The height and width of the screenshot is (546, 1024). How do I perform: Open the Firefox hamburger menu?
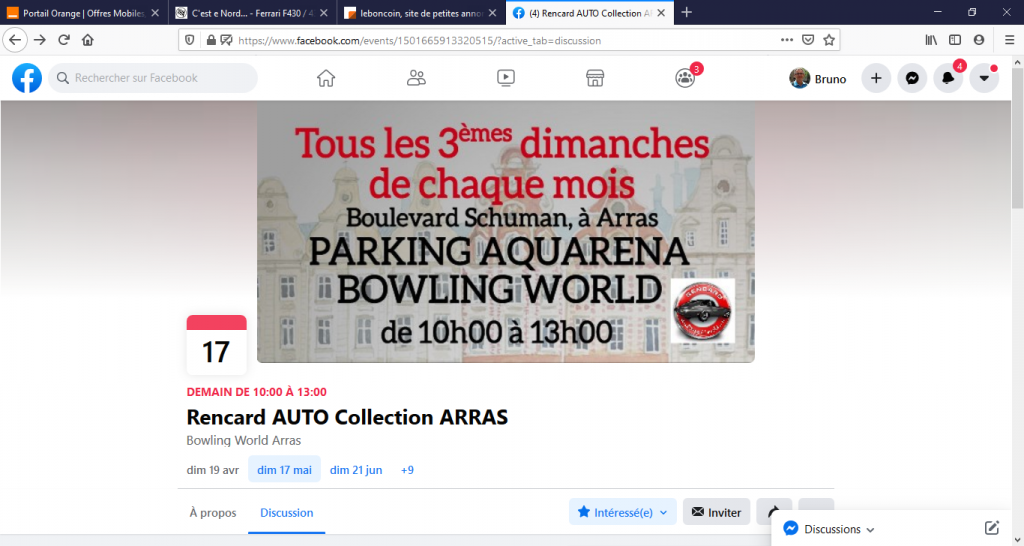pyautogui.click(x=1010, y=40)
